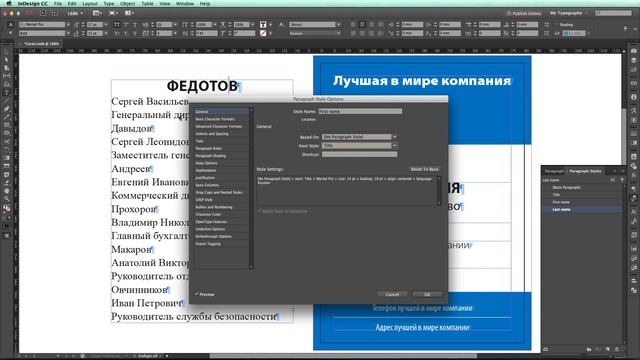
Task: Toggle All Caps button in control panel
Action: click(117, 24)
